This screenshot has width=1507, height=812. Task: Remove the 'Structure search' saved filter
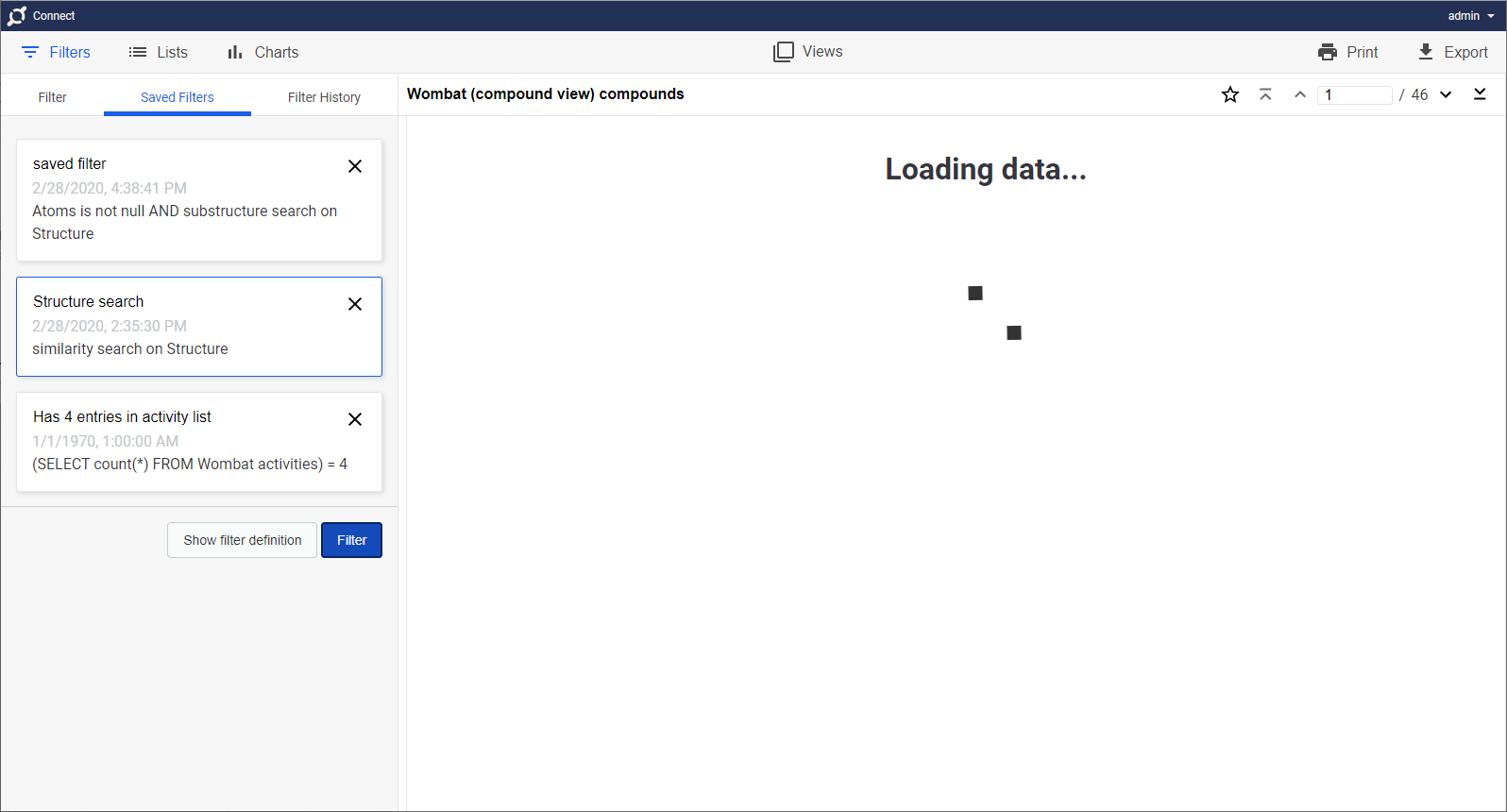point(355,304)
